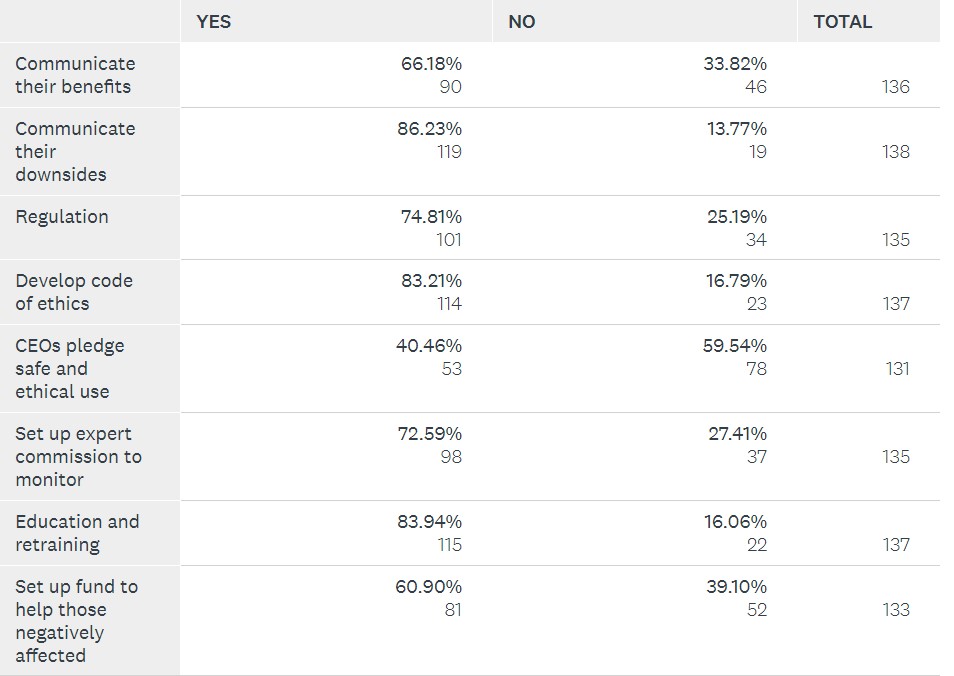Click the Regulation row label
The width and height of the screenshot is (954, 676).
[x=62, y=217]
